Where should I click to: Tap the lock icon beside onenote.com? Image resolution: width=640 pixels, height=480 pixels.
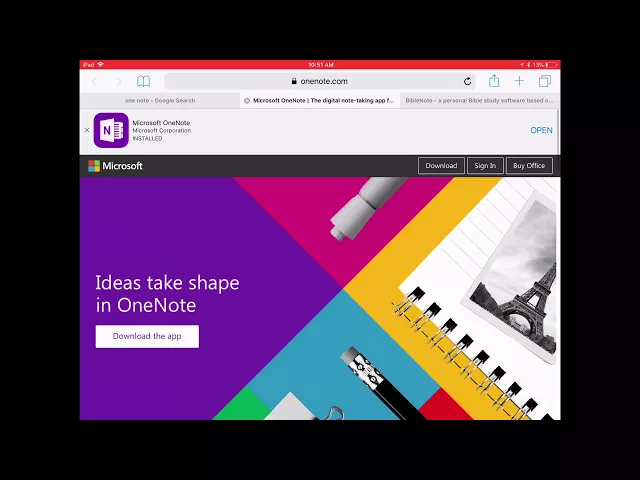coord(294,81)
